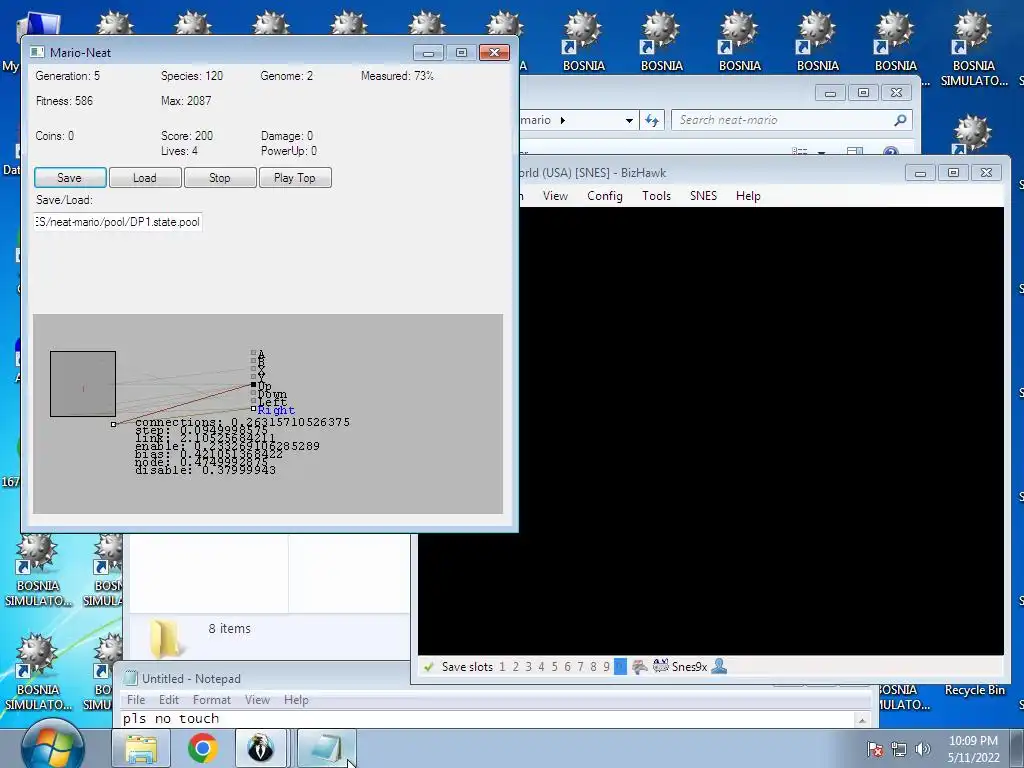Open Notepad Help menu
Screen dimensions: 1024x768
point(296,699)
